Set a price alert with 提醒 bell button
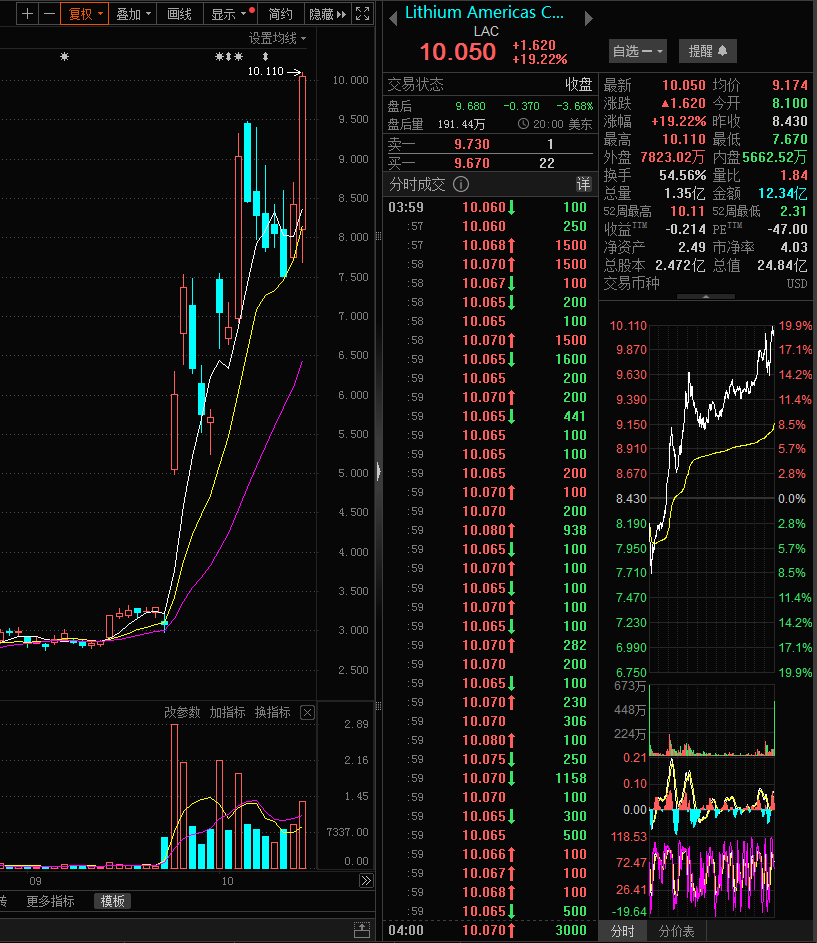 coord(708,51)
